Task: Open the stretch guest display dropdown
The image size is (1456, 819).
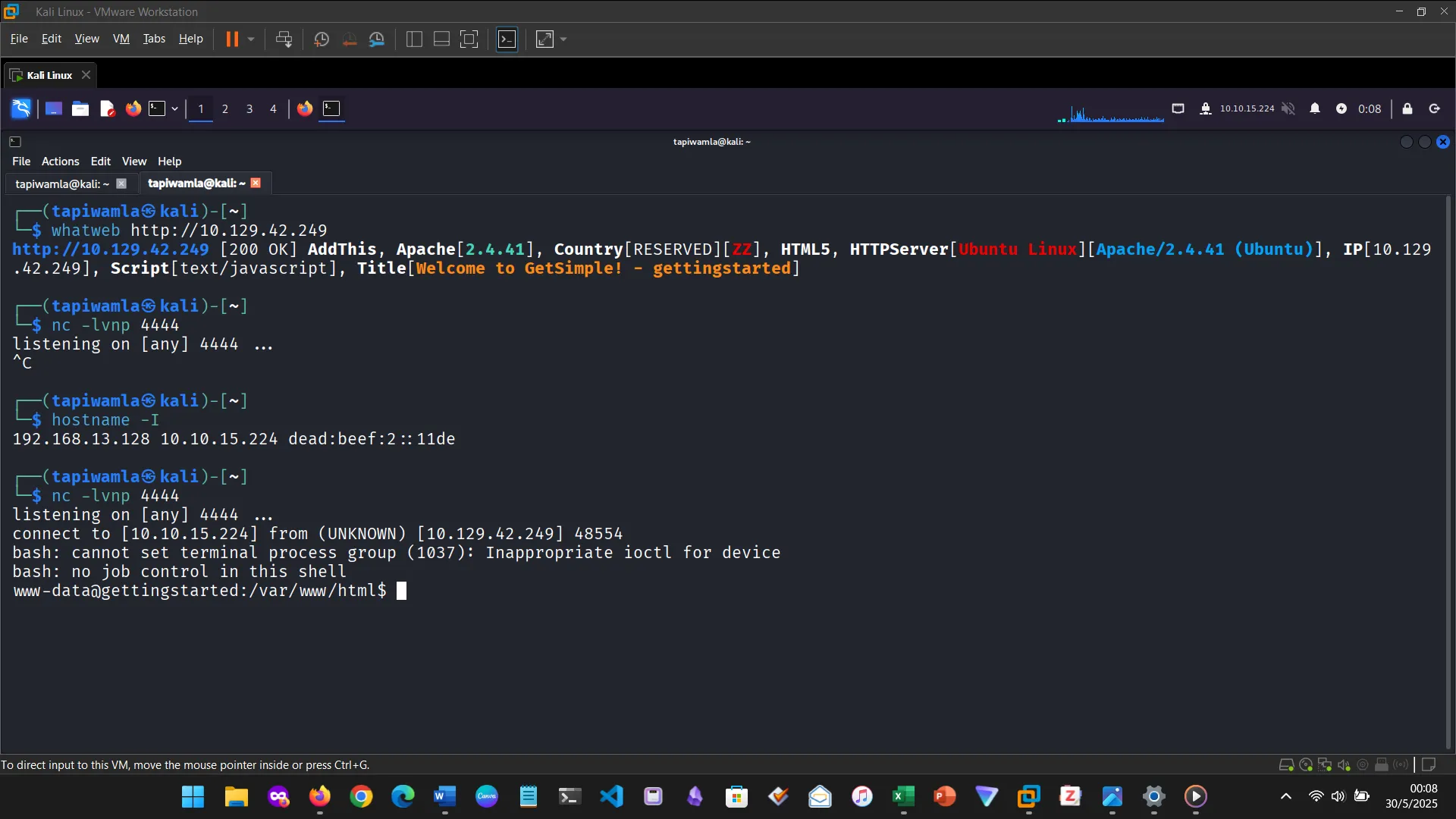Action: tap(563, 39)
